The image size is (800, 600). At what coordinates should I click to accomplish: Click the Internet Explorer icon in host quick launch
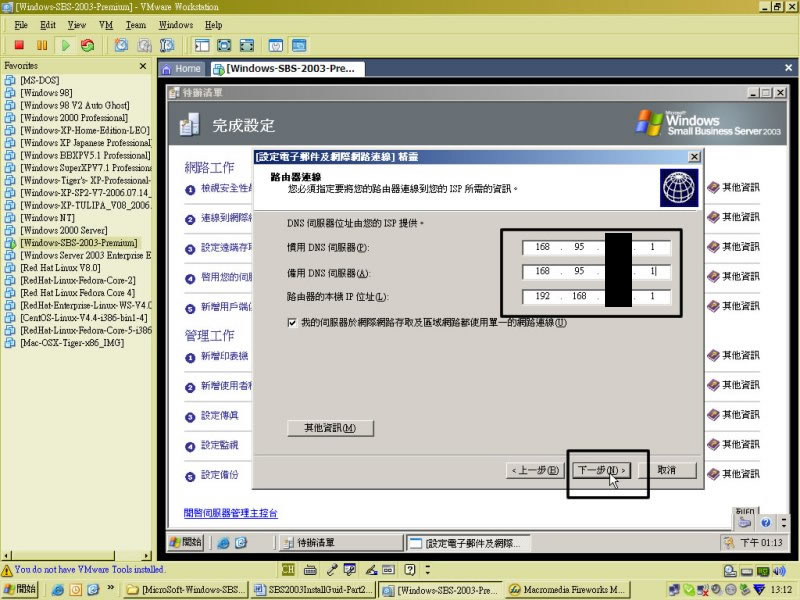click(x=58, y=590)
